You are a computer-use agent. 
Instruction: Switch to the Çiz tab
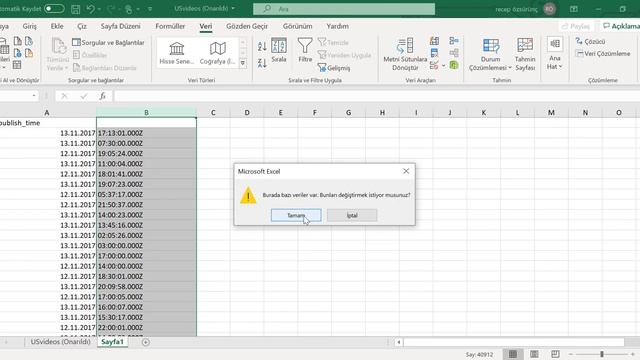click(82, 26)
